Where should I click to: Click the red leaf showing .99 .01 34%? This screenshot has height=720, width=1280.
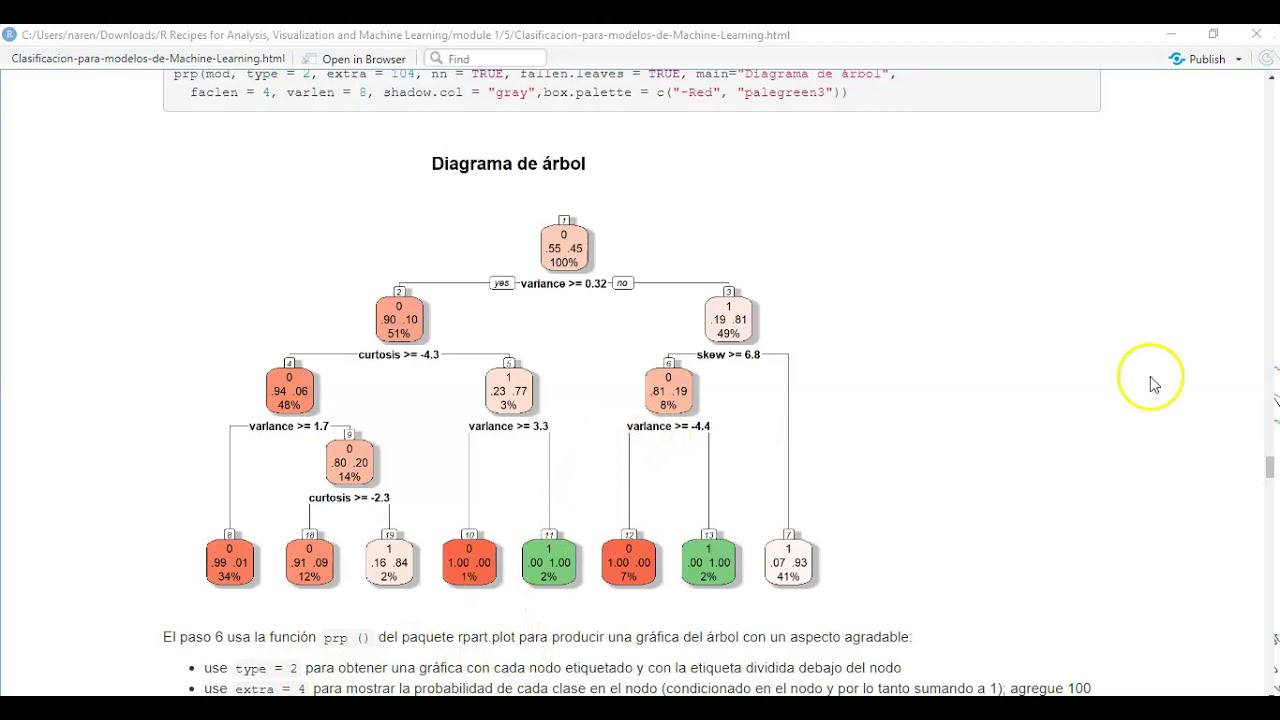(x=229, y=563)
